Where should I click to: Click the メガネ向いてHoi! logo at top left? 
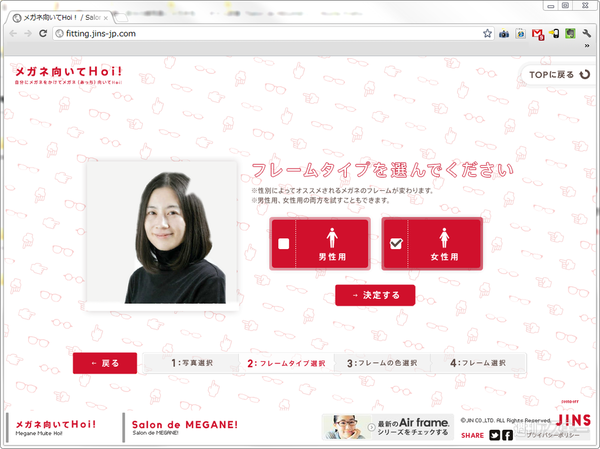[68, 75]
